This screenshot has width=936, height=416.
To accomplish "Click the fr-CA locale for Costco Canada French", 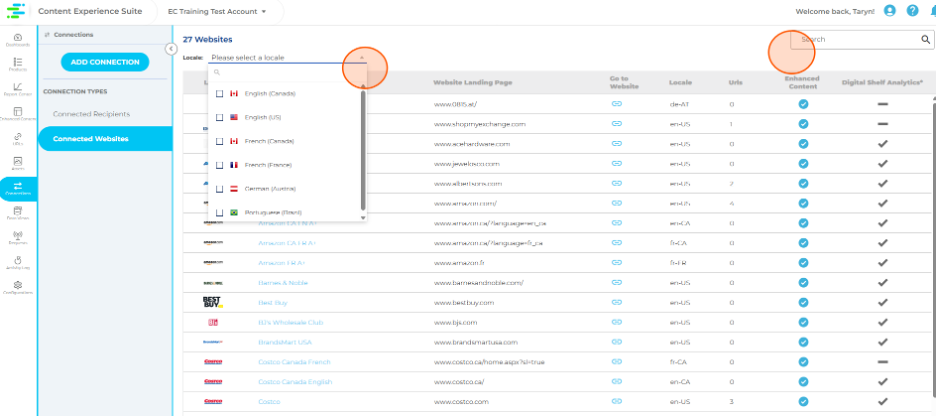I will (x=679, y=362).
